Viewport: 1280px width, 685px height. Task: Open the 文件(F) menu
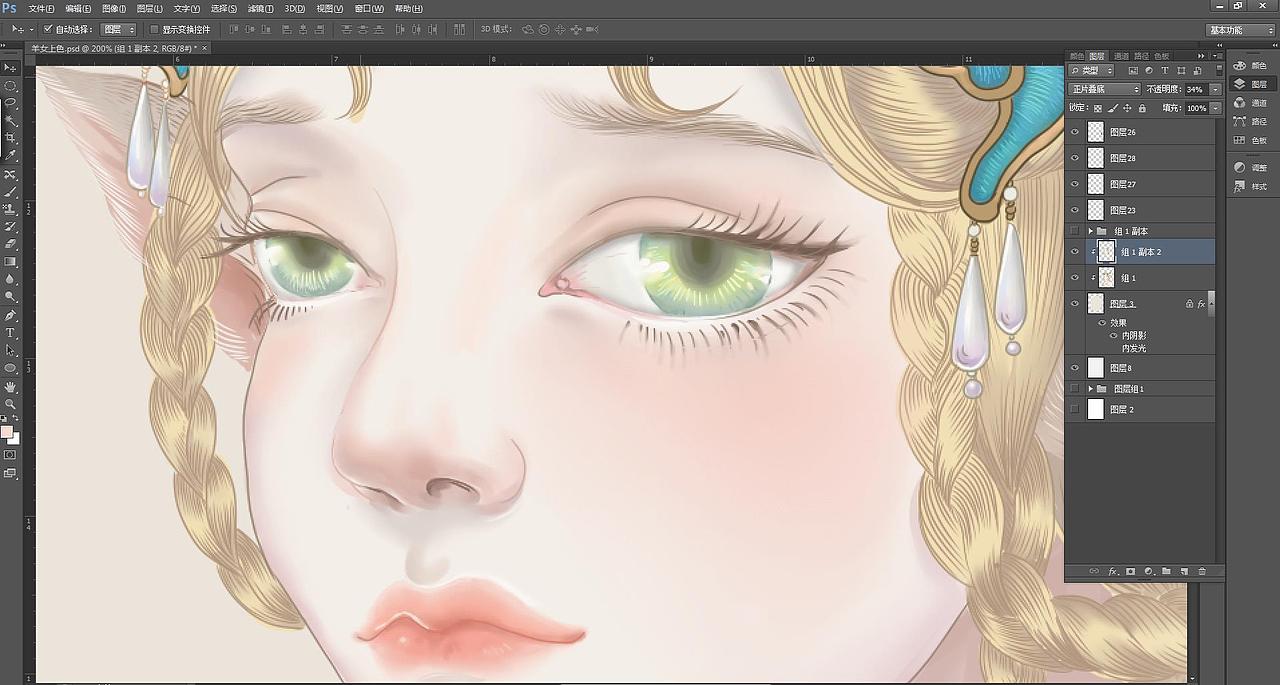coord(41,8)
